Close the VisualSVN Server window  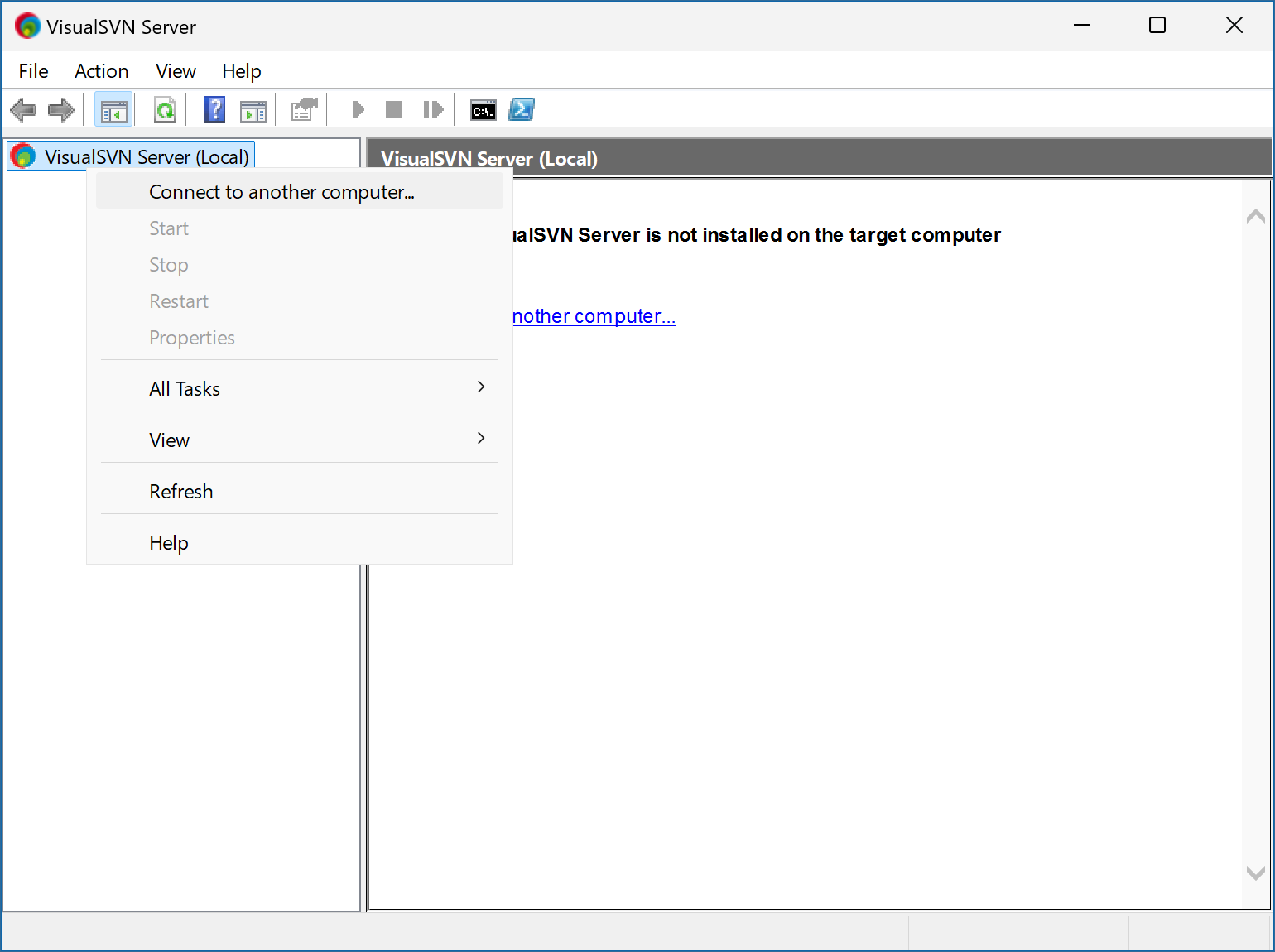point(1234,26)
